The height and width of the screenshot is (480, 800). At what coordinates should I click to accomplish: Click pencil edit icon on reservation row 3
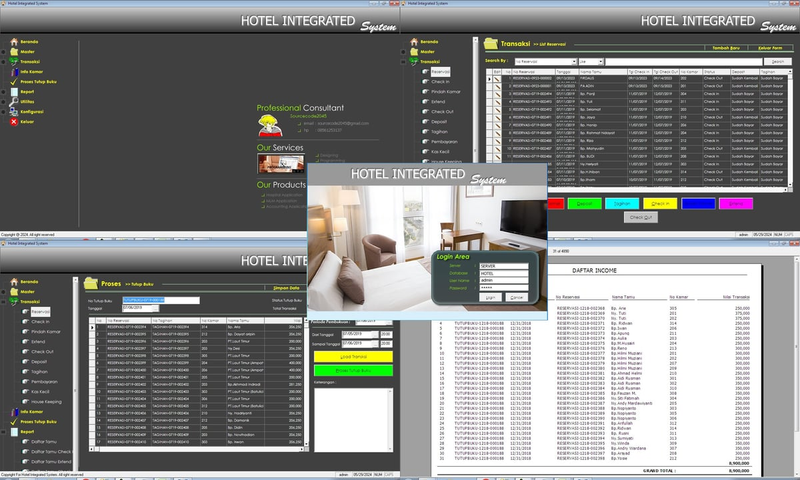click(497, 94)
